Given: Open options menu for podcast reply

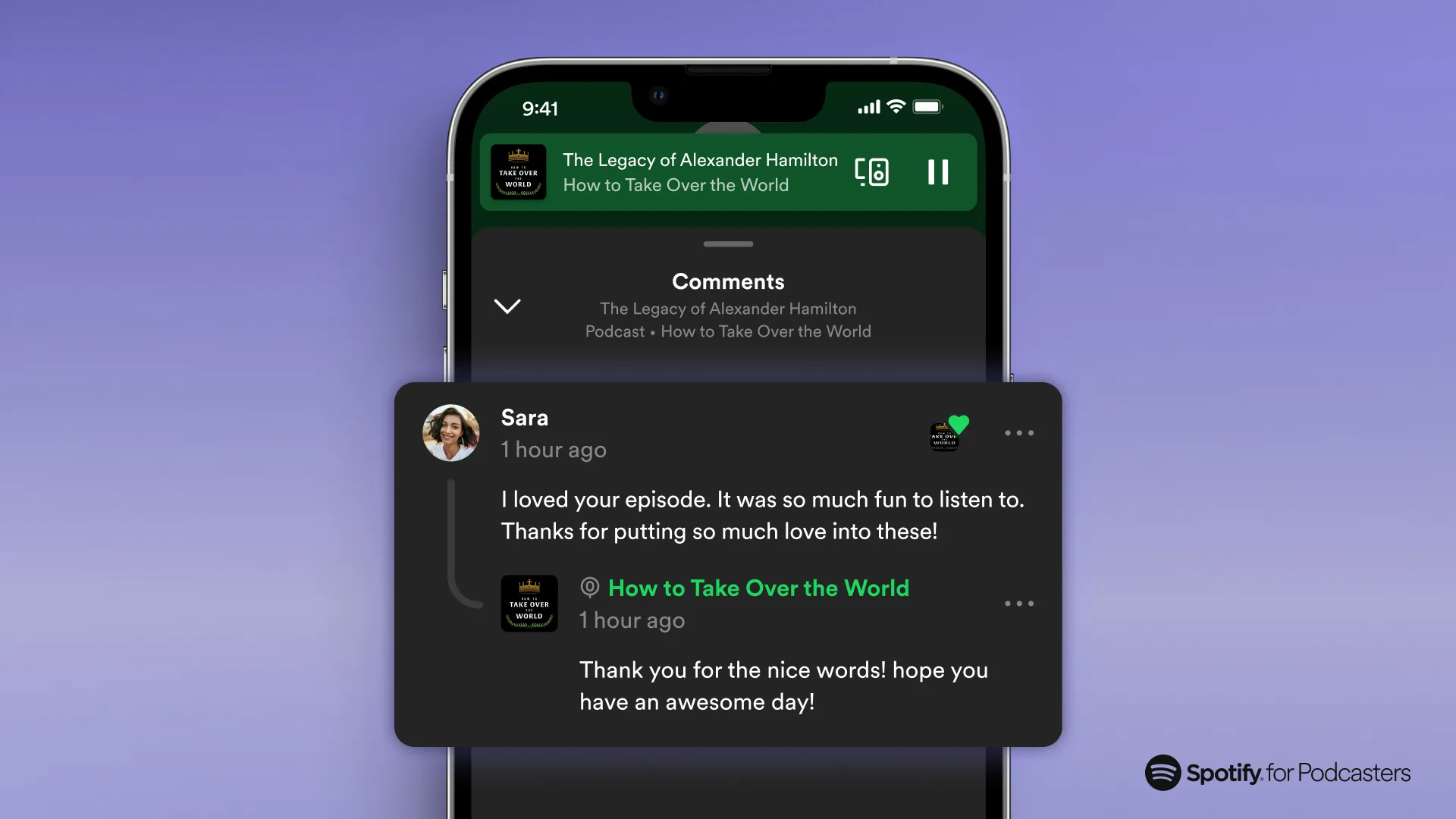Looking at the screenshot, I should coord(1019,603).
